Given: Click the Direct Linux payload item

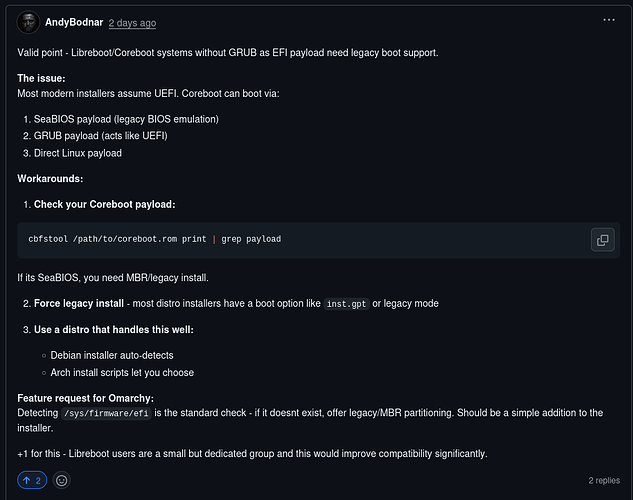Looking at the screenshot, I should click(x=78, y=153).
